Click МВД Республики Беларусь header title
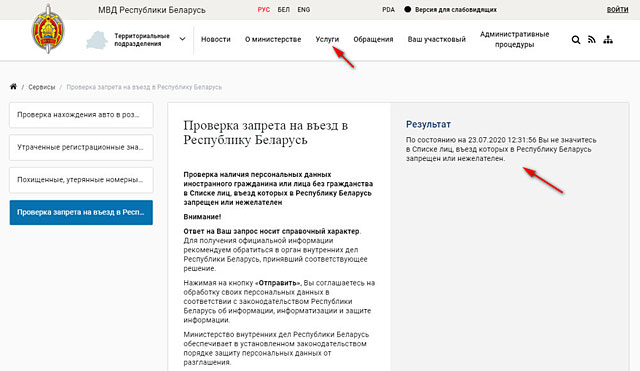This screenshot has width=640, height=371. (152, 10)
